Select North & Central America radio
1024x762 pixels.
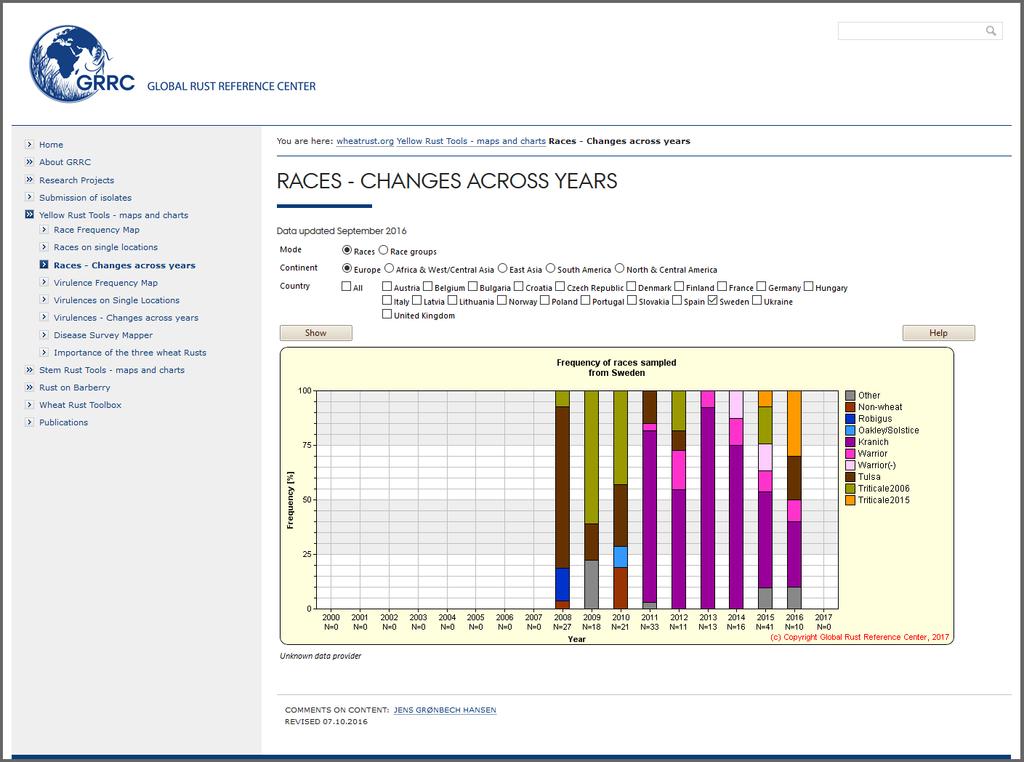point(620,268)
